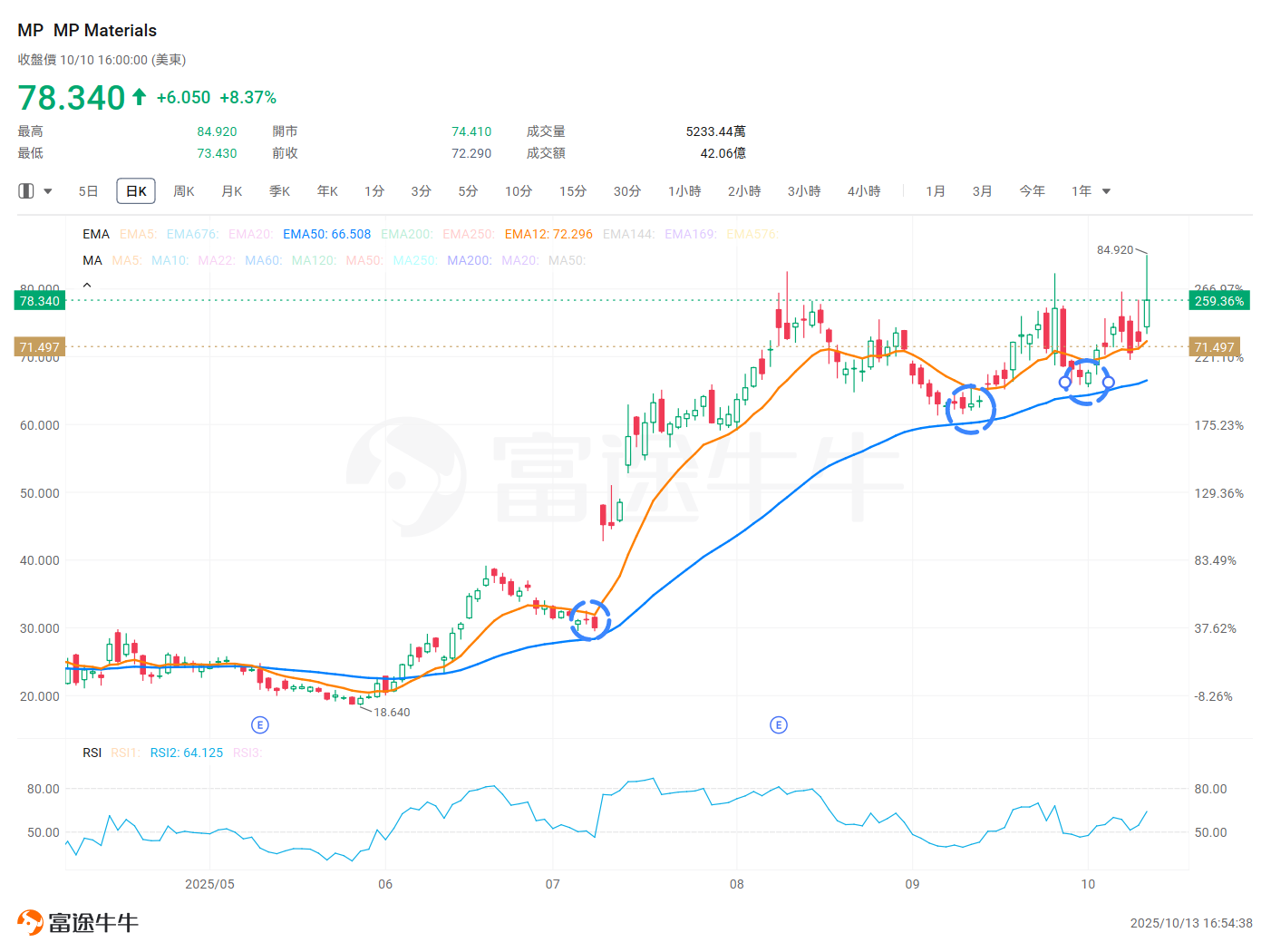Click the dashed circle annotation in mid-September
The height and width of the screenshot is (952, 1271).
(970, 409)
